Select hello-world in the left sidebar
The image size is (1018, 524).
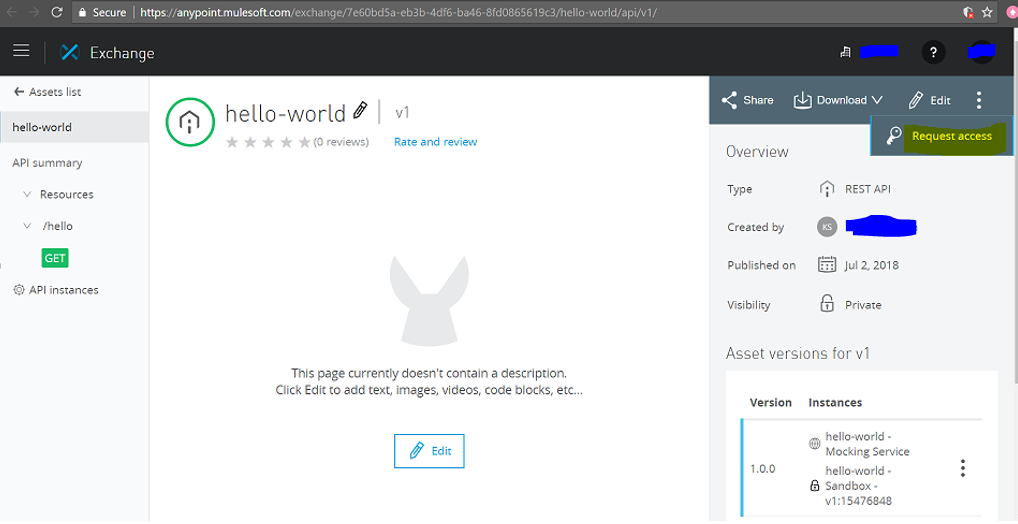coord(74,127)
